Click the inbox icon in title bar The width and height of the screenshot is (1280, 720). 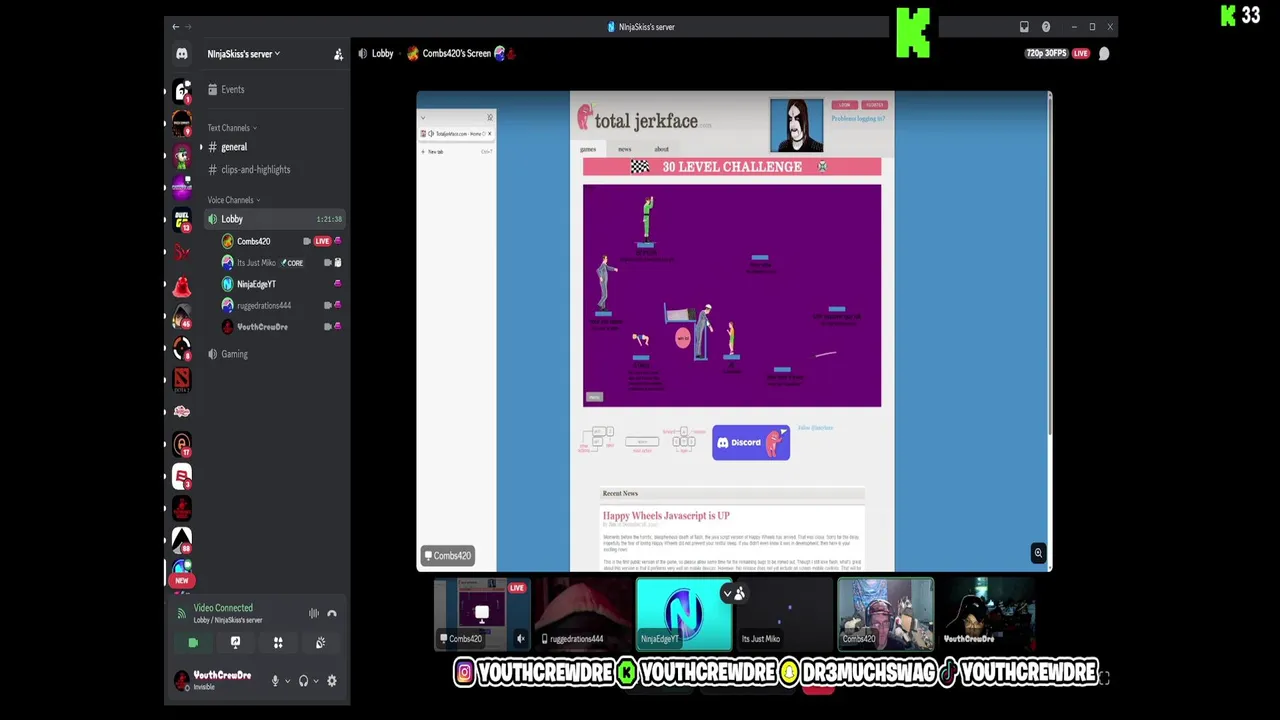tap(1024, 27)
